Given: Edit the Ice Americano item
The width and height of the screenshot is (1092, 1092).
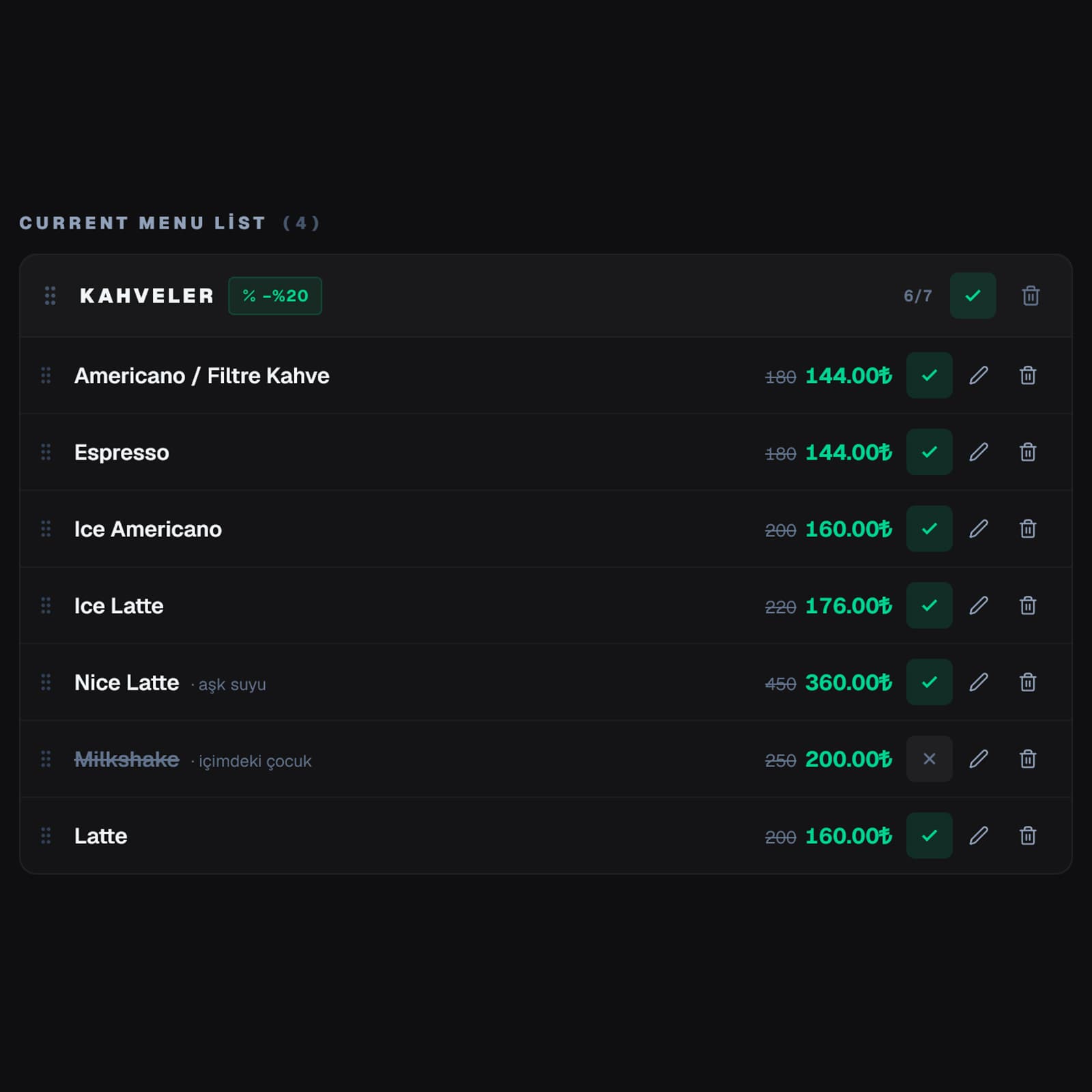Looking at the screenshot, I should coord(979,529).
